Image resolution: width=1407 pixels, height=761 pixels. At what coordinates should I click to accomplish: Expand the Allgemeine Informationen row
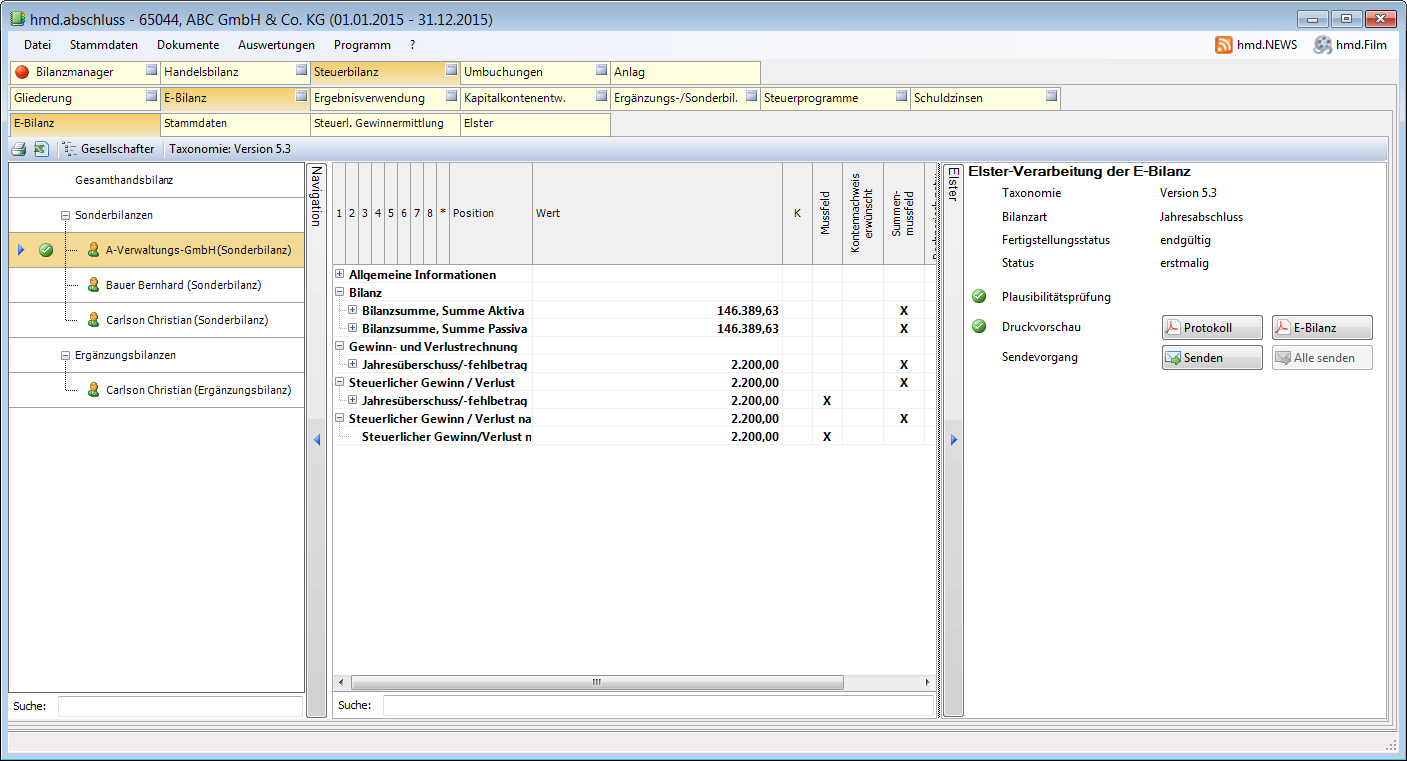point(340,275)
